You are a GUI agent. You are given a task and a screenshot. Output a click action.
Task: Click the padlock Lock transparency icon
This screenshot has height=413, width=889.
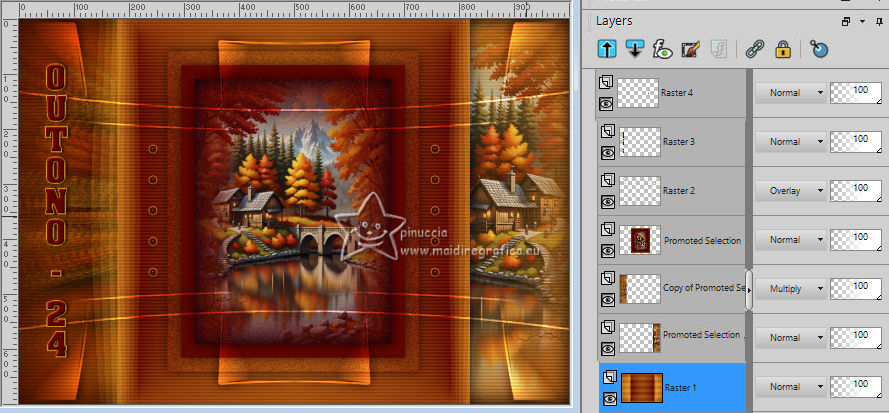tap(784, 49)
